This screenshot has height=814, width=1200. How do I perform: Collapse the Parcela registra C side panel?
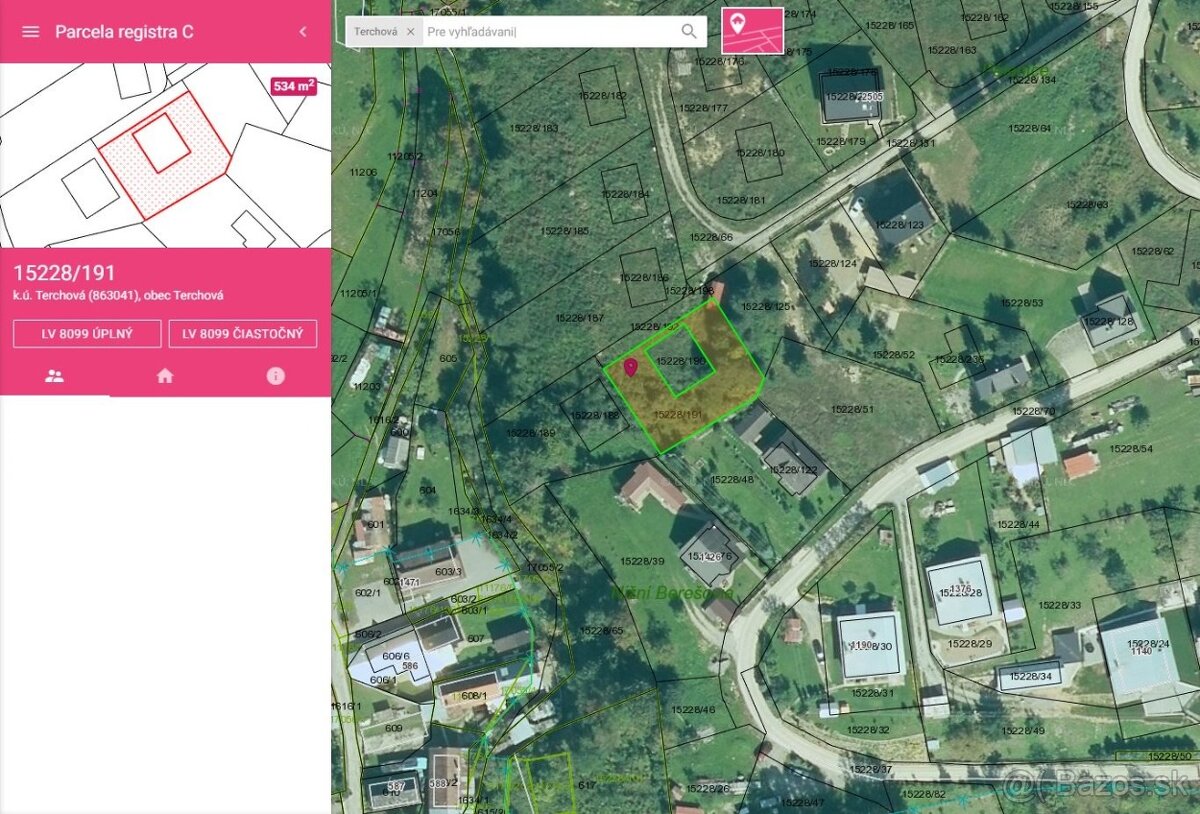click(x=303, y=32)
